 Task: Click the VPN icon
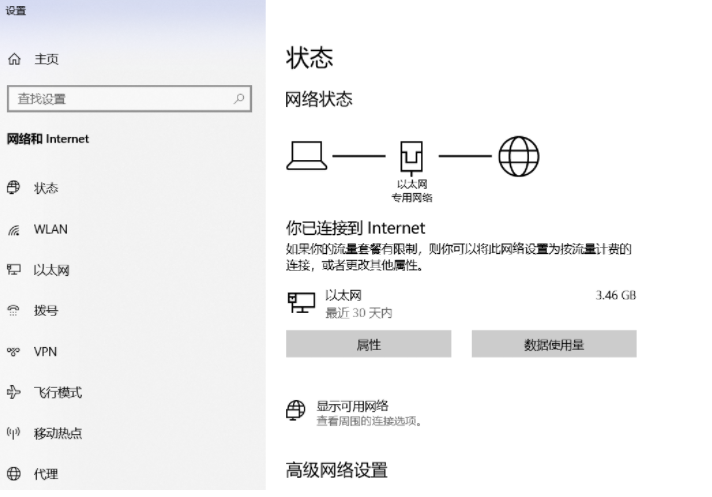[14, 352]
